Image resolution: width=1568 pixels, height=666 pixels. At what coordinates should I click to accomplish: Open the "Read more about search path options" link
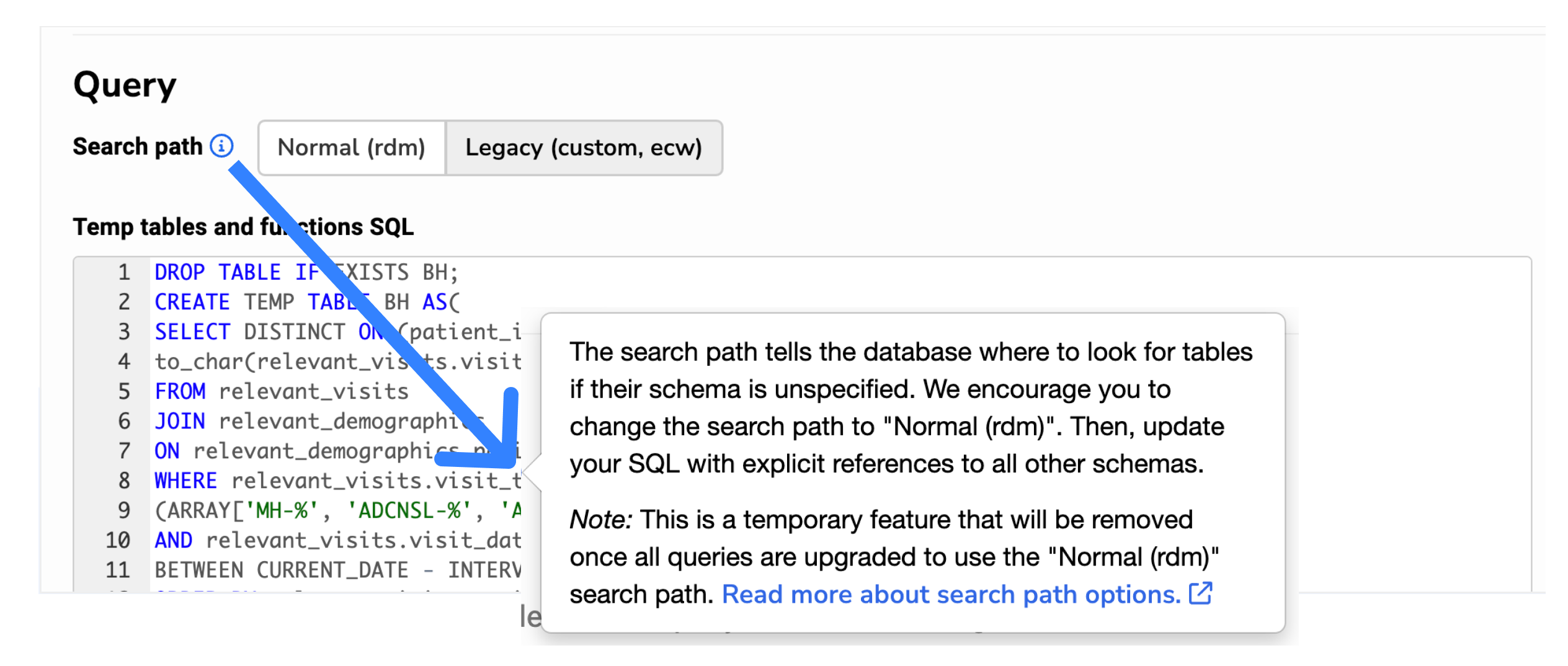951,594
